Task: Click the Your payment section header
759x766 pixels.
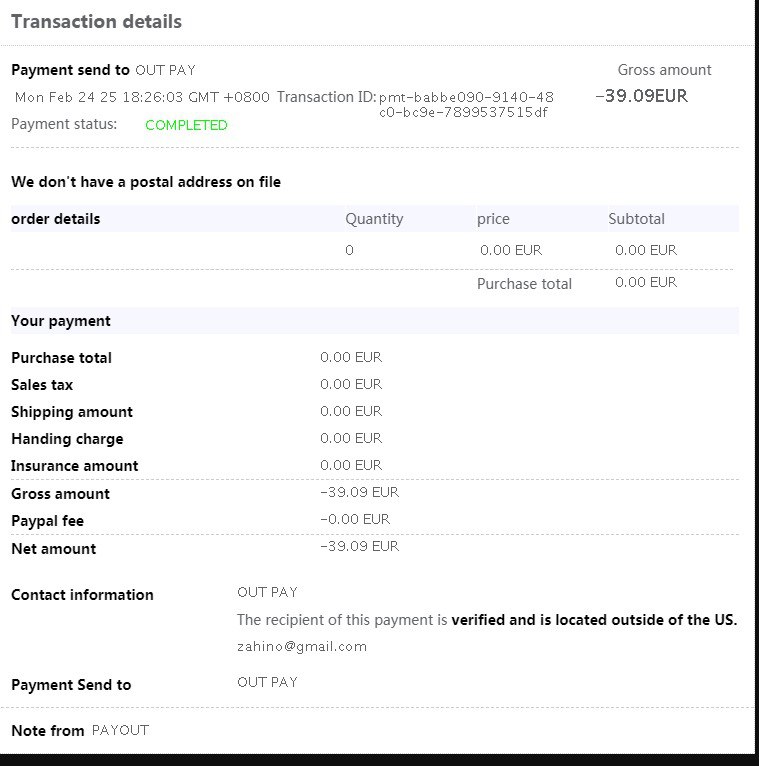Action: (x=61, y=321)
